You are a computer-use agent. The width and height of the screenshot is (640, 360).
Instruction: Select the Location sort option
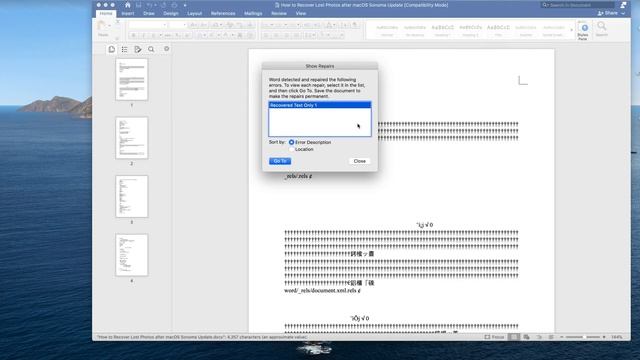(291, 149)
